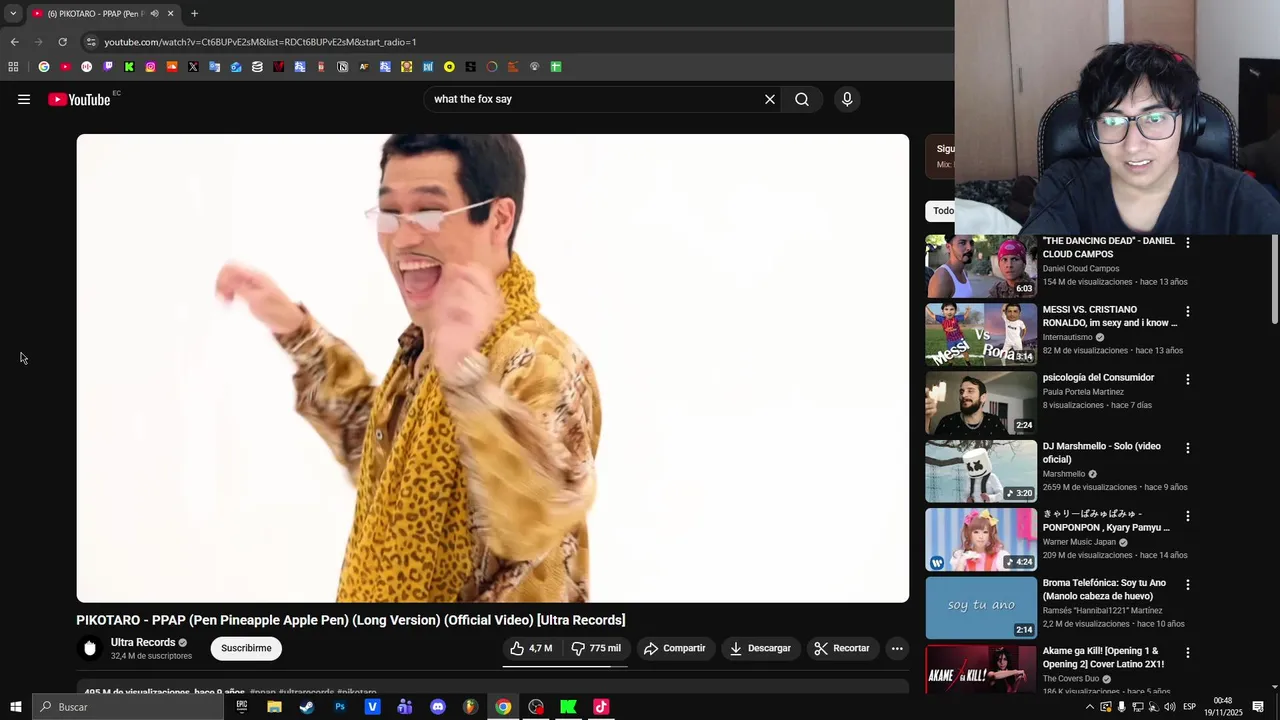Select the youtube.com URL in address bar
Image resolution: width=1280 pixels, height=720 pixels.
pyautogui.click(x=260, y=42)
